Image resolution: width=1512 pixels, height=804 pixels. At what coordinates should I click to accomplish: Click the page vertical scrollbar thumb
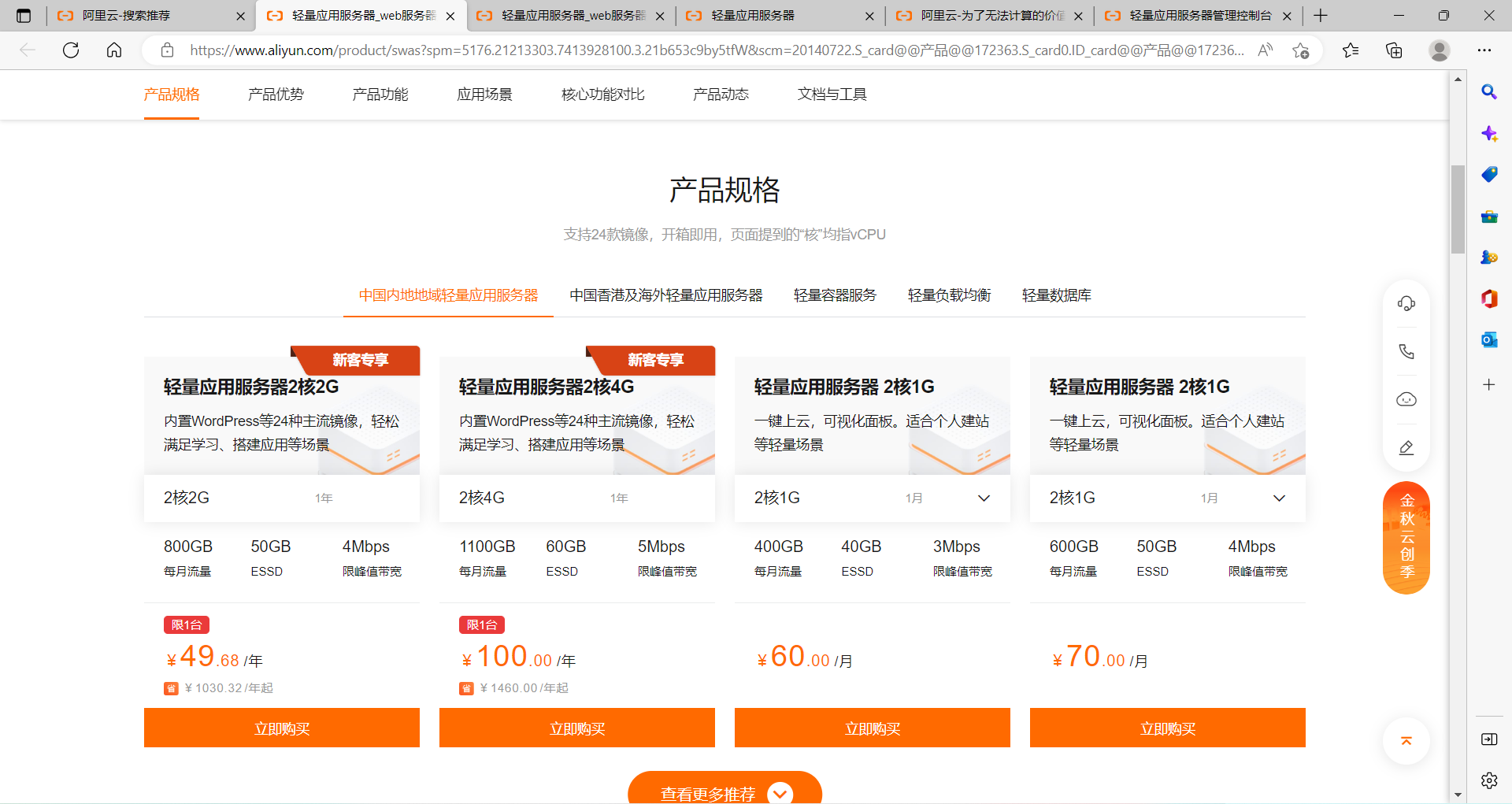pos(1458,209)
